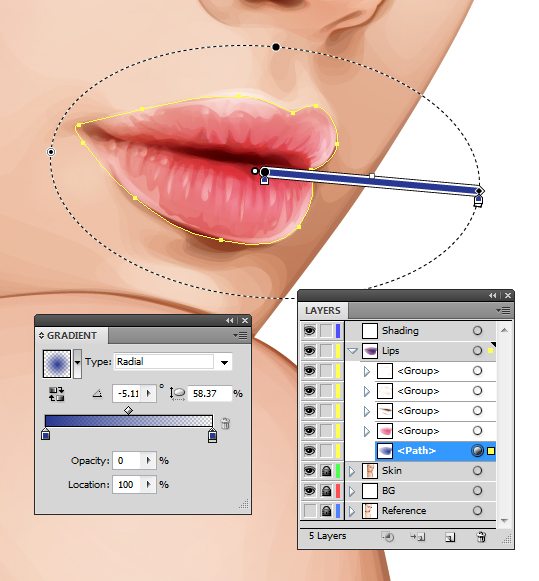The image size is (539, 581).
Task: Select the Skin layer name
Action: click(x=392, y=471)
